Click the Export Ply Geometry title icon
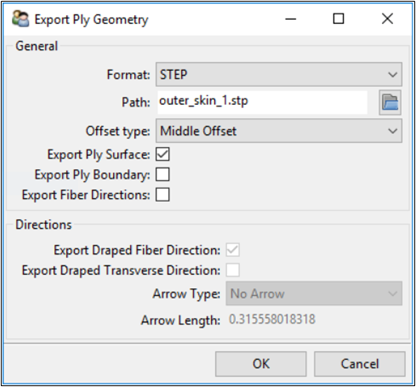416x387 pixels. coord(20,19)
